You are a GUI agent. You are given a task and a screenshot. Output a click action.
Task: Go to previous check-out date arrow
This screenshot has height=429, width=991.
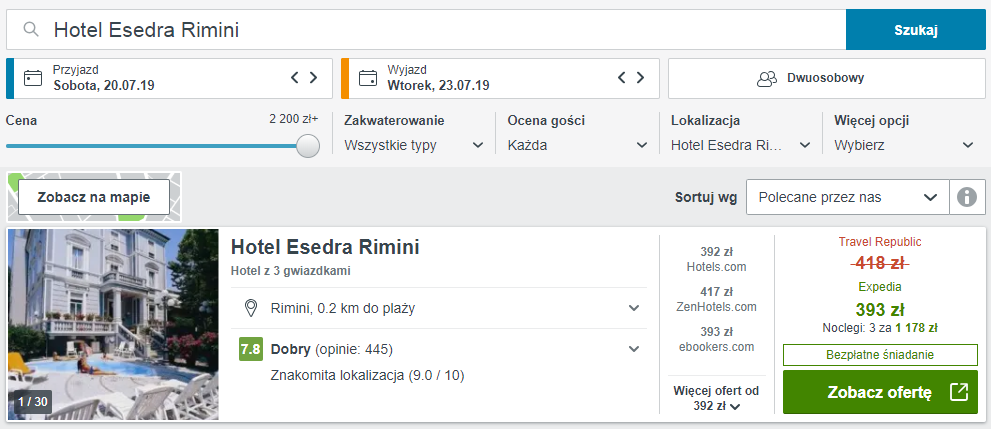(x=621, y=78)
